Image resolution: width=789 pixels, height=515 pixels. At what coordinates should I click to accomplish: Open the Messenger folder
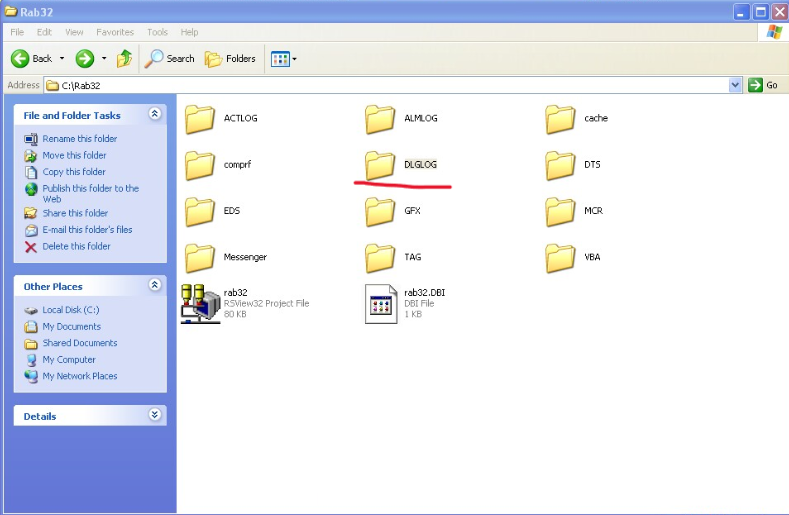coord(225,258)
